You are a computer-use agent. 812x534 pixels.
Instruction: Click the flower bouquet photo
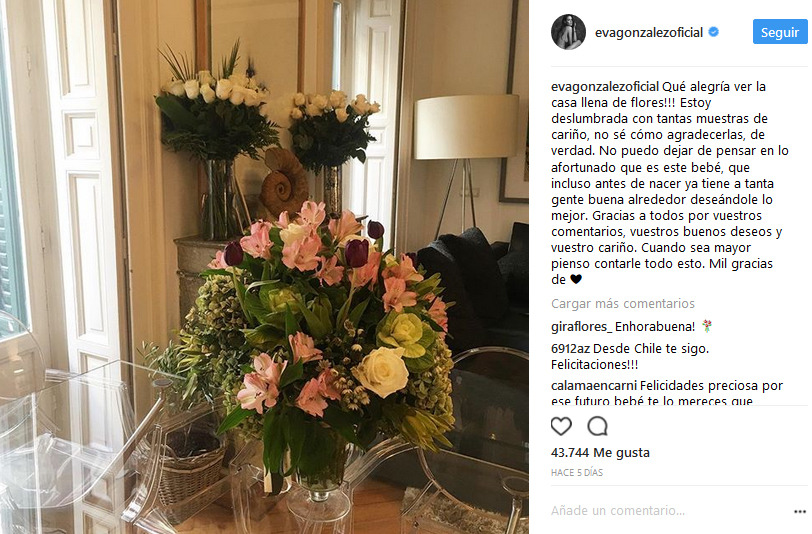[264, 267]
